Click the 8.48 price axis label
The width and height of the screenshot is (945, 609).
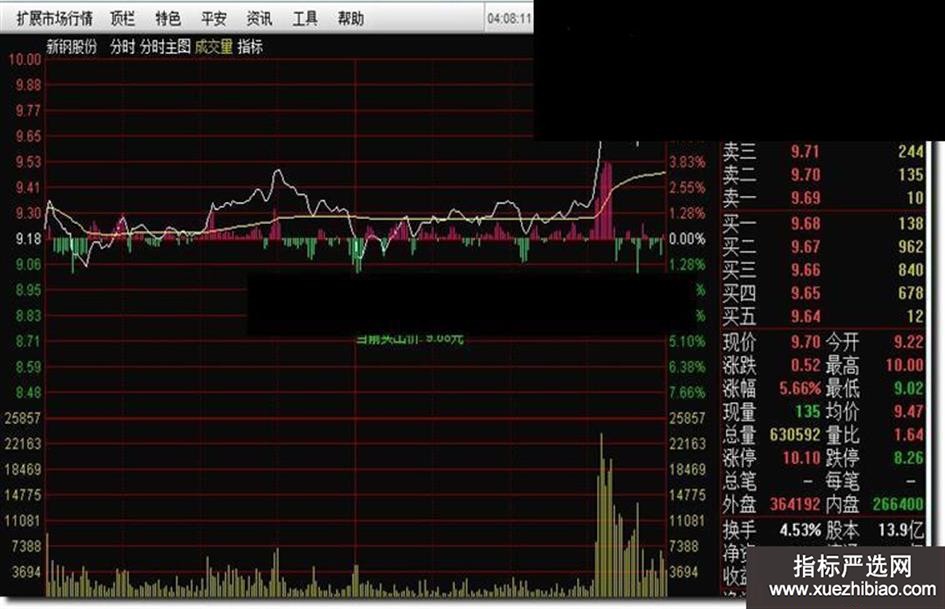pos(28,393)
